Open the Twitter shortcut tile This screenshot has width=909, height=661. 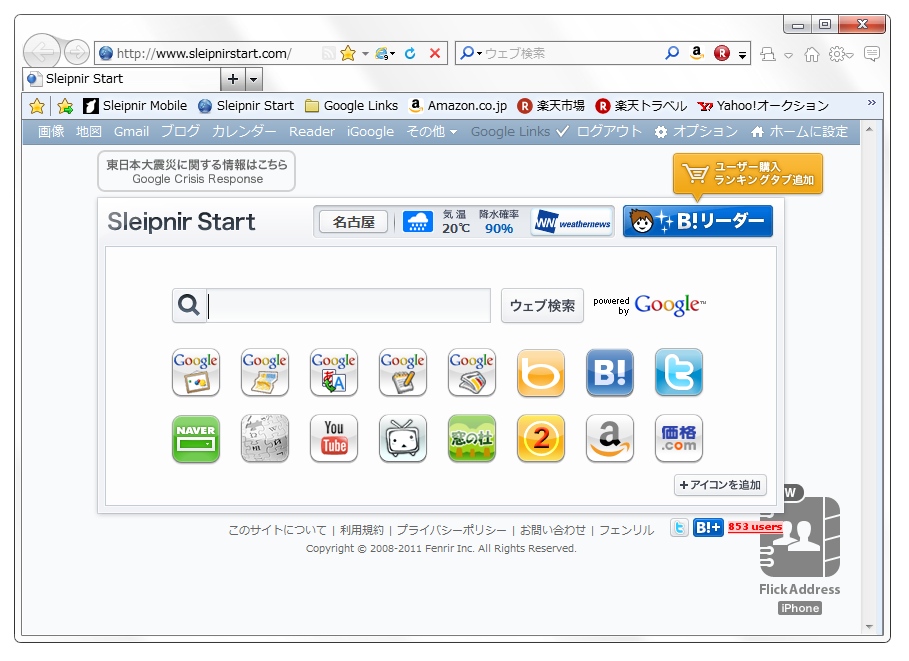click(x=679, y=372)
